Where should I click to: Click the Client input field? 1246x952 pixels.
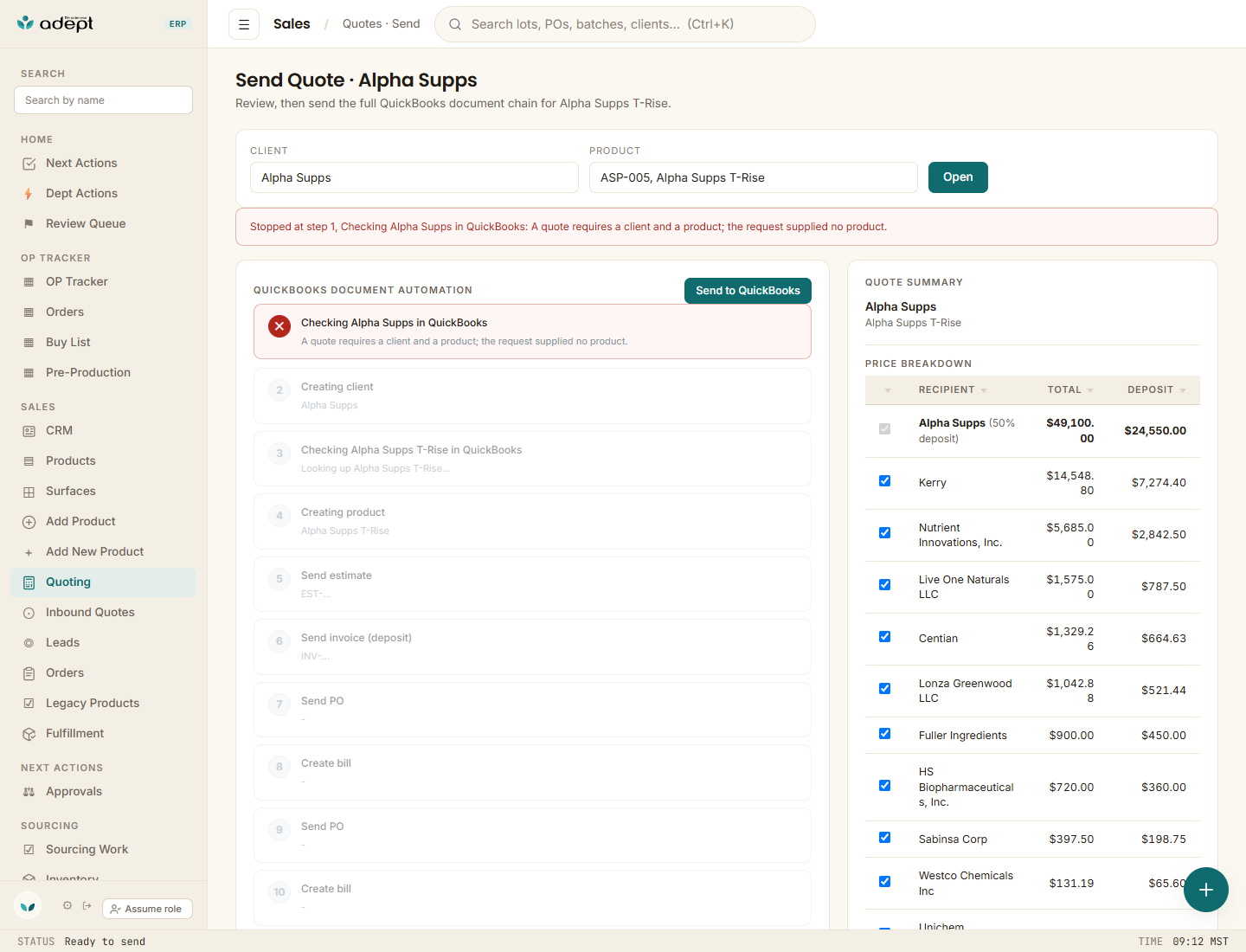(x=414, y=177)
